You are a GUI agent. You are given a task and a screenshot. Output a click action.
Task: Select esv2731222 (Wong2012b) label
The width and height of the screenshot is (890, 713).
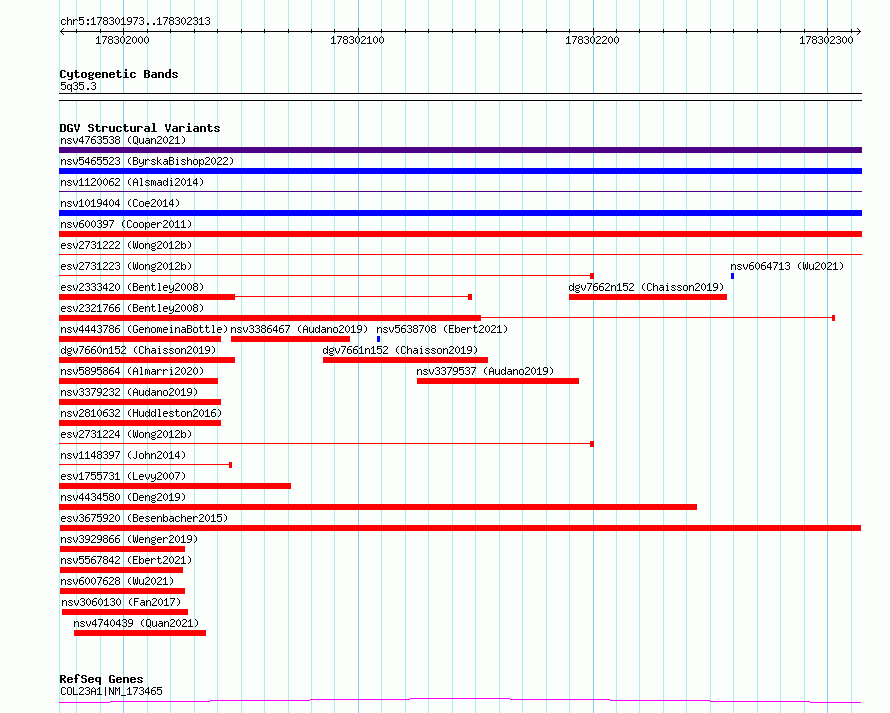126,245
